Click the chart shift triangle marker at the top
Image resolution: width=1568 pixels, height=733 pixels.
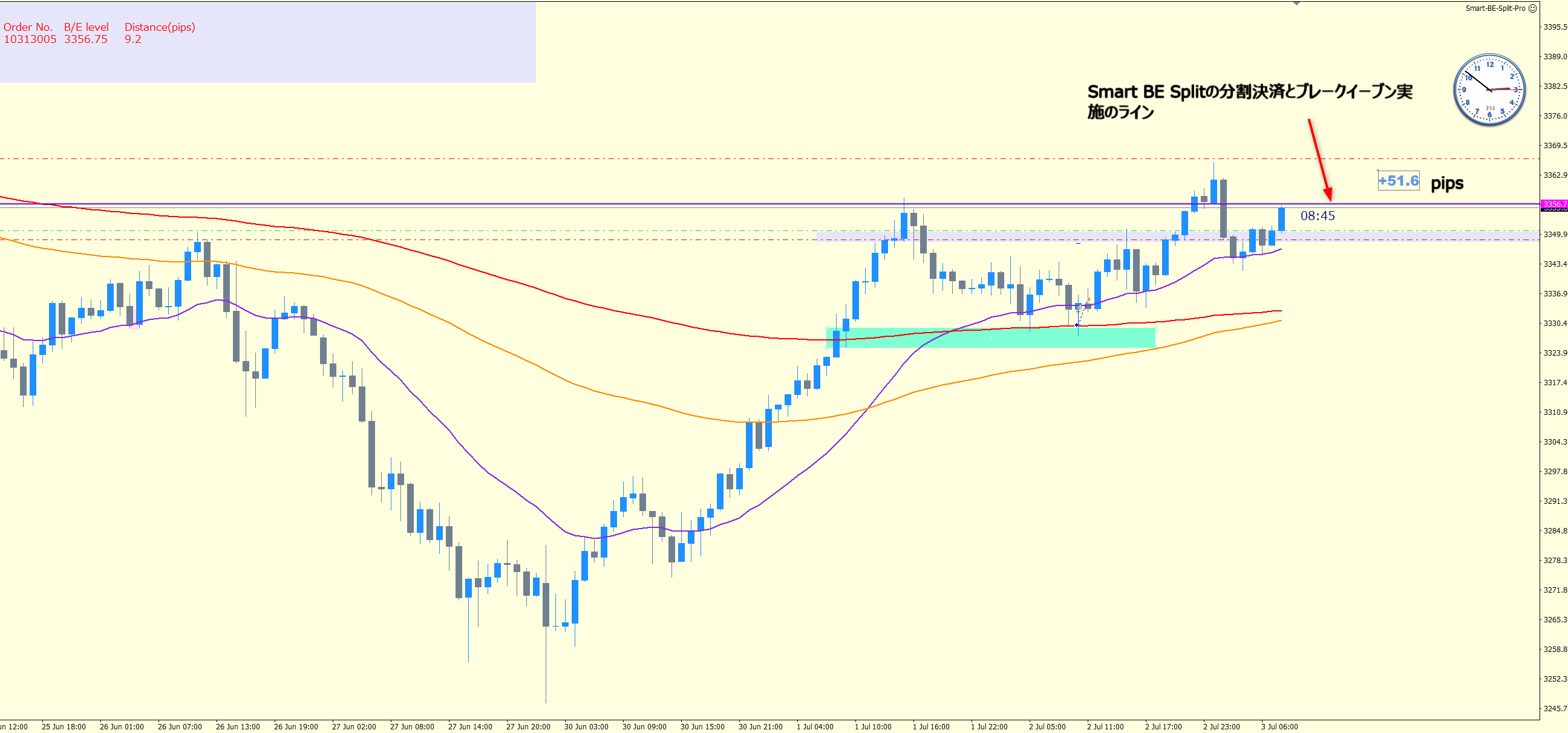tap(1296, 4)
